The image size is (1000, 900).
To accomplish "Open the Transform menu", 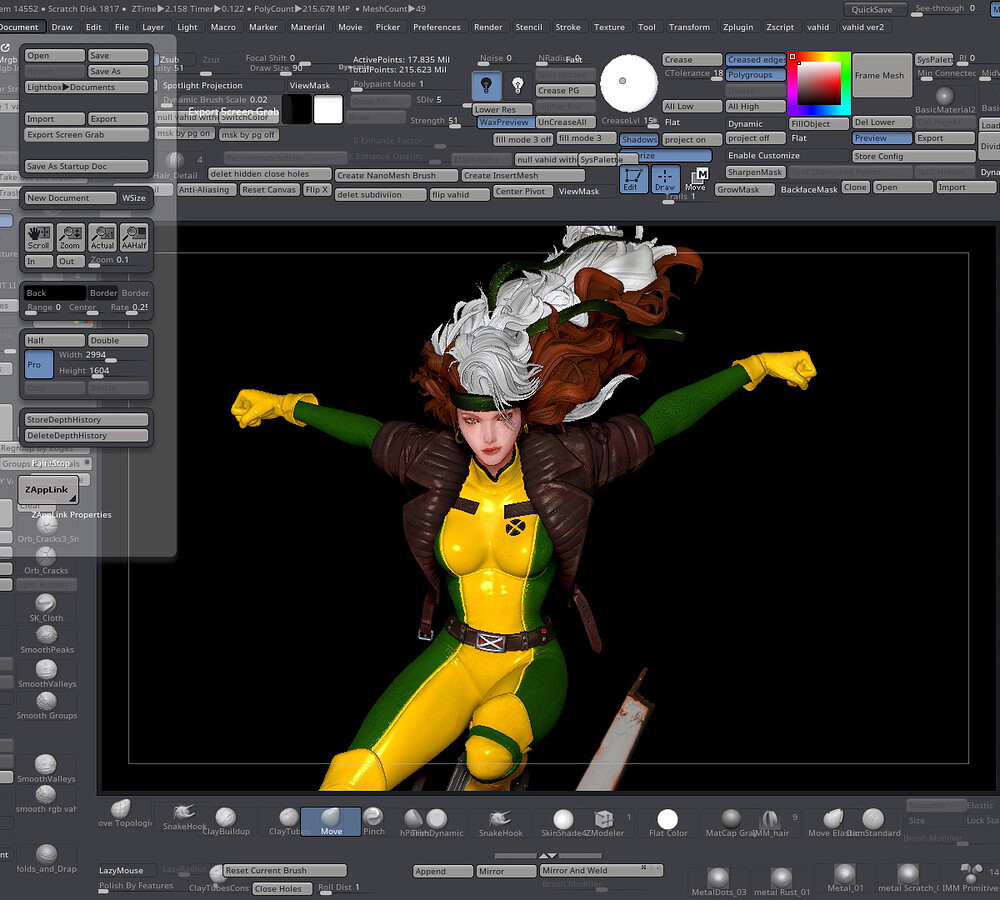I will [x=689, y=27].
